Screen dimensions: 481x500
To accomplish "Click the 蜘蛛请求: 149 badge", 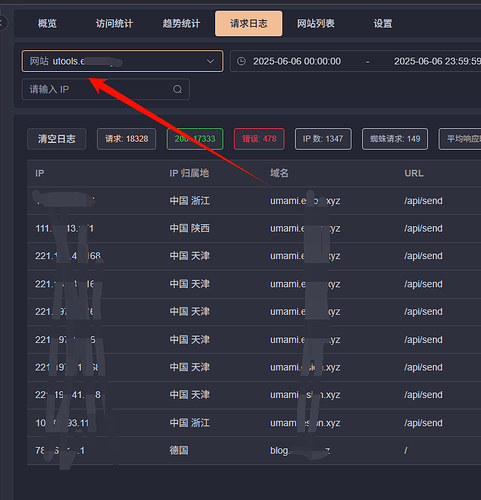I will coord(395,139).
